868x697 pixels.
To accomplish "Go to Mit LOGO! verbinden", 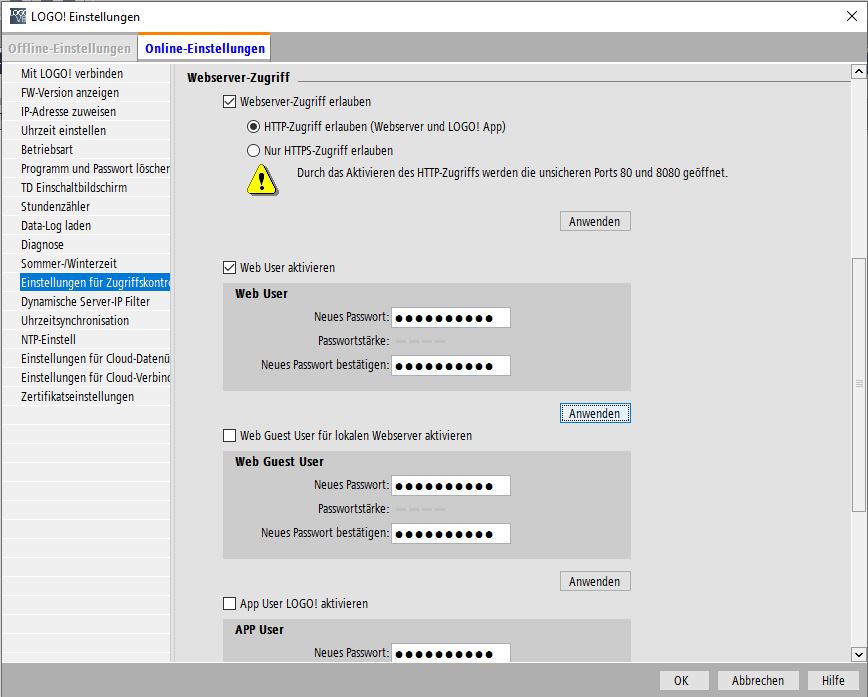I will pos(72,74).
